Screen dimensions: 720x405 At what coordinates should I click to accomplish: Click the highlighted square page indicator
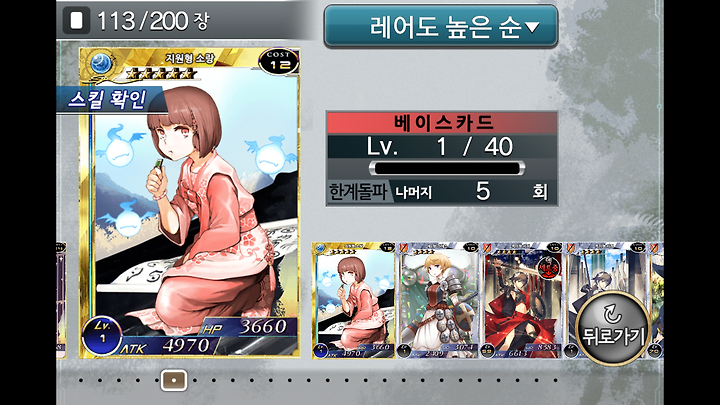pyautogui.click(x=174, y=380)
